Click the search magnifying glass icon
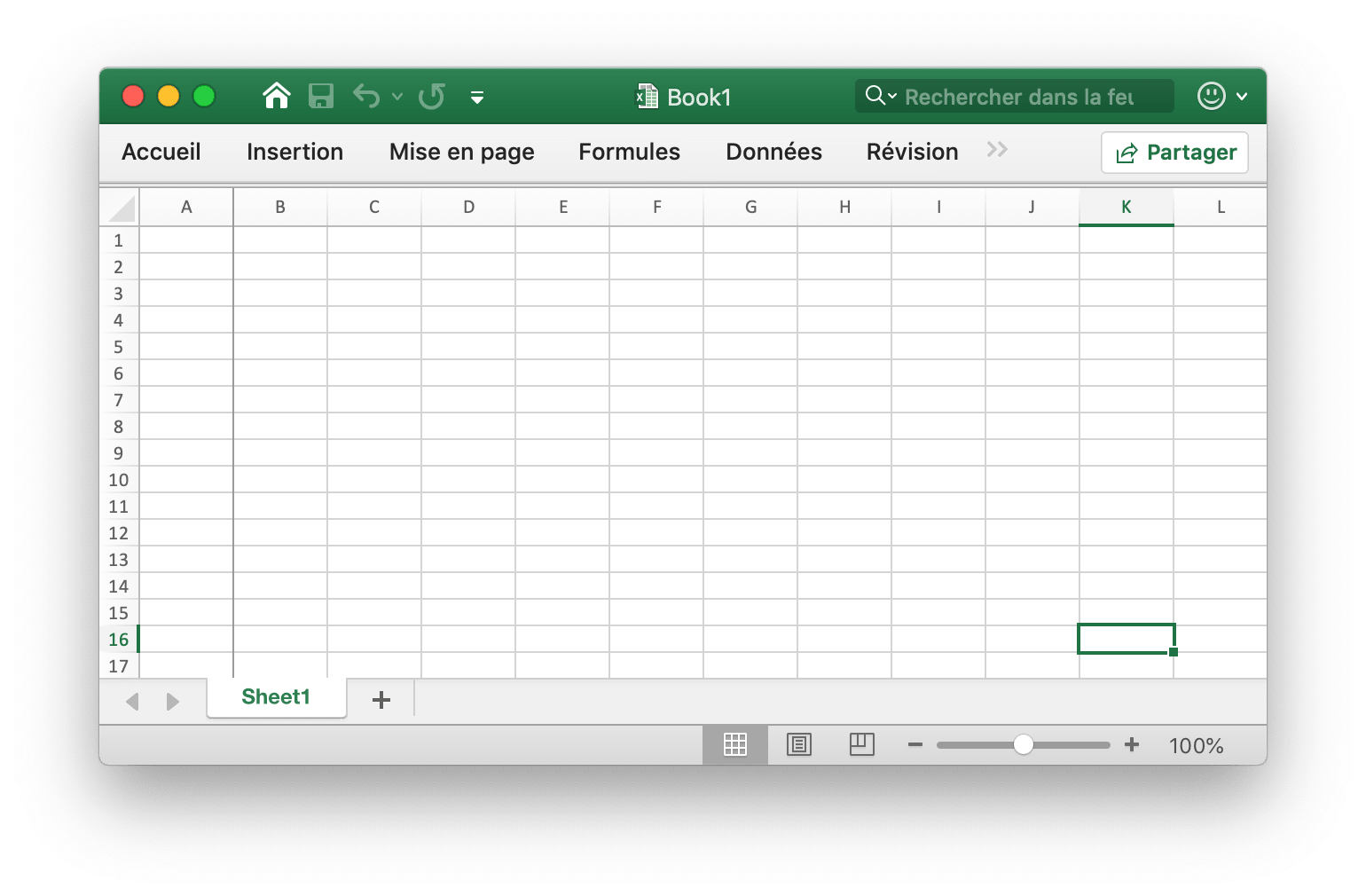The width and height of the screenshot is (1366, 896). tap(875, 96)
